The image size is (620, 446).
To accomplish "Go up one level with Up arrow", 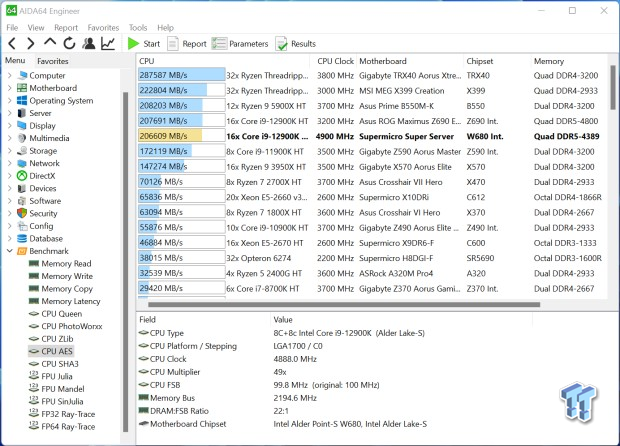I will click(x=50, y=44).
